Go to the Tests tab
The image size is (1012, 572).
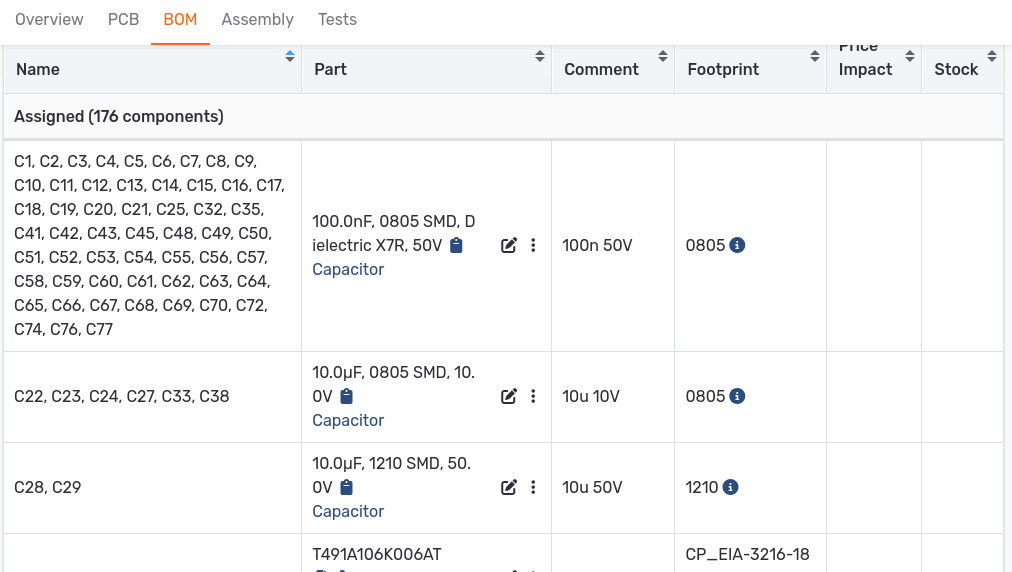click(x=337, y=20)
